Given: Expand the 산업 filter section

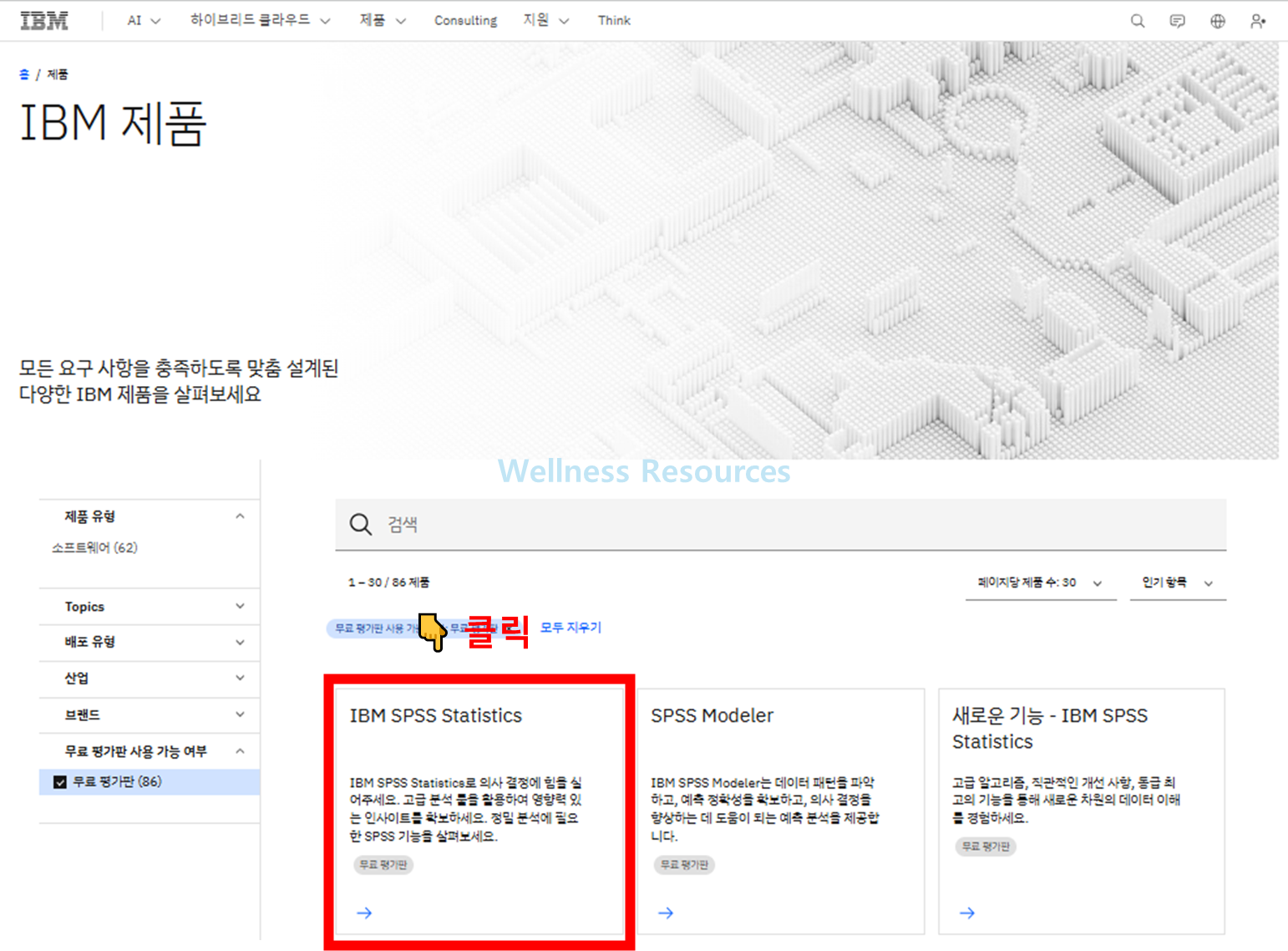Looking at the screenshot, I should coord(150,679).
